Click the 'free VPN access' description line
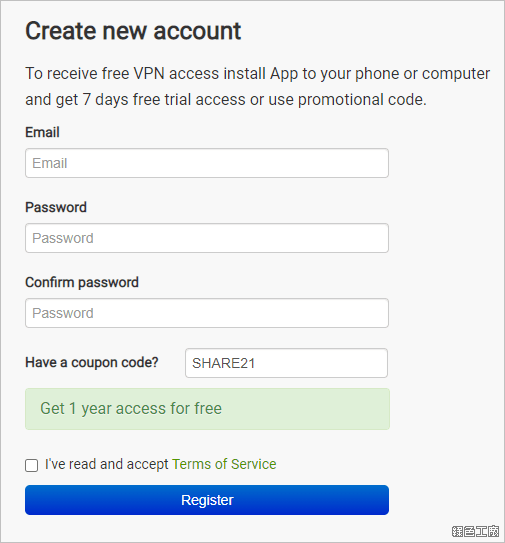Viewport: 505px width, 543px height. click(x=257, y=73)
